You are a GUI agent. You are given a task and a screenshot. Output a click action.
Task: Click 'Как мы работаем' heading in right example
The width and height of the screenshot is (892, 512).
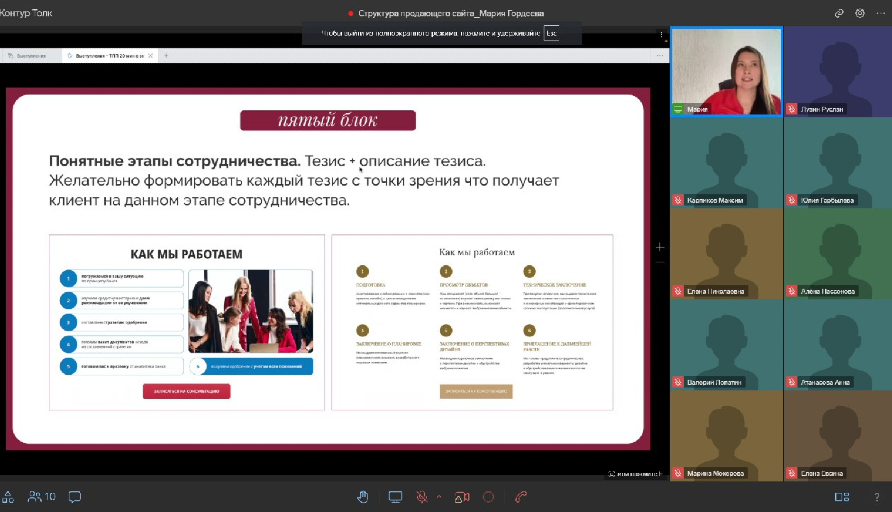[477, 251]
